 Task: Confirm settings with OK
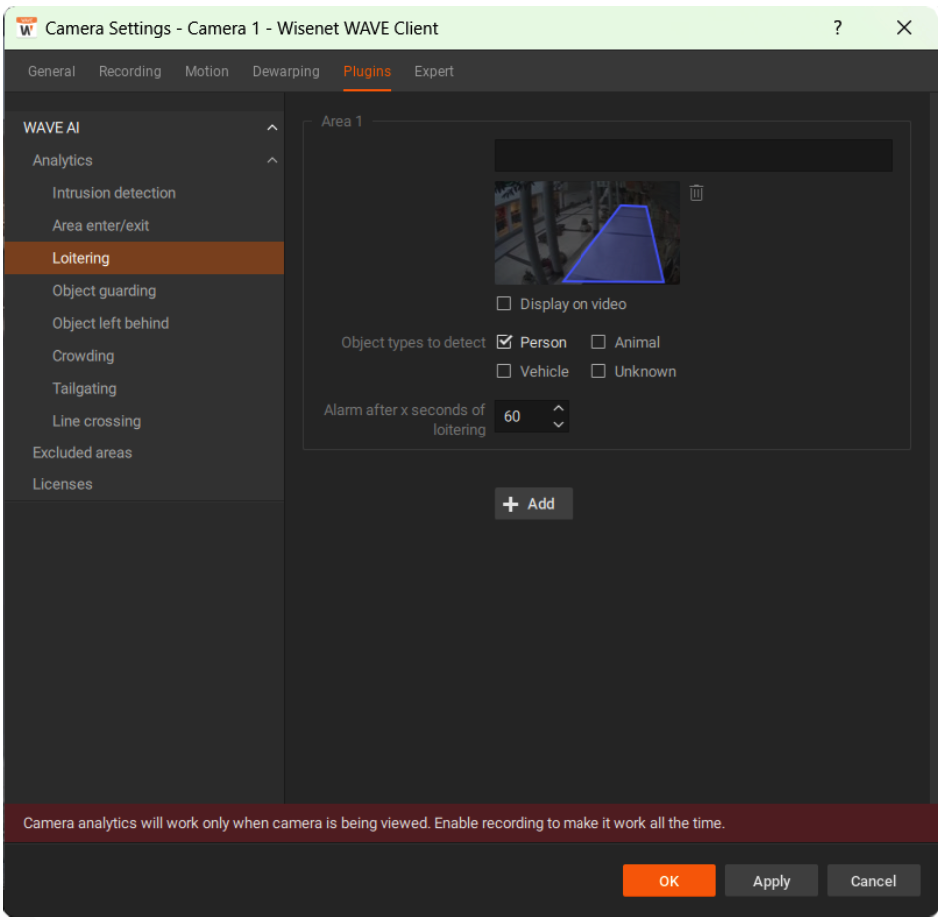[x=669, y=880]
